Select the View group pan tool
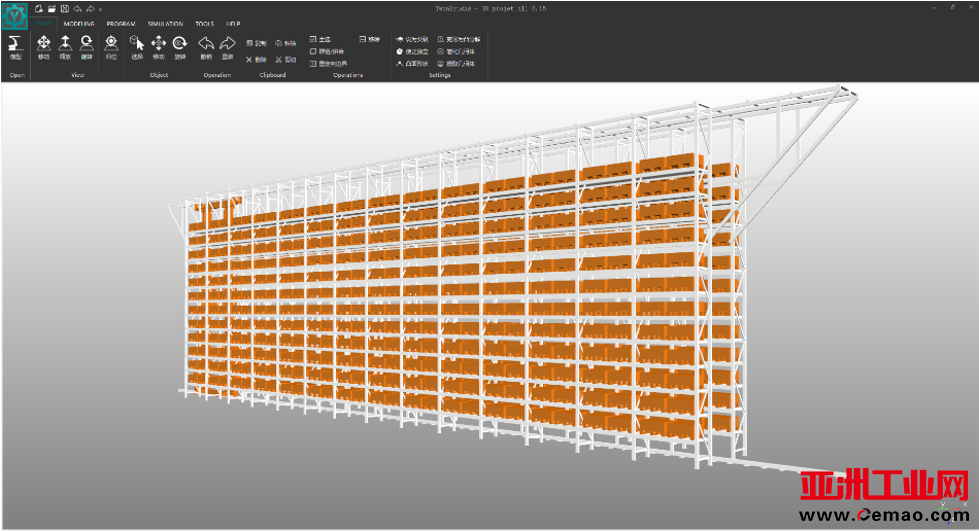The image size is (979, 531). 44,47
